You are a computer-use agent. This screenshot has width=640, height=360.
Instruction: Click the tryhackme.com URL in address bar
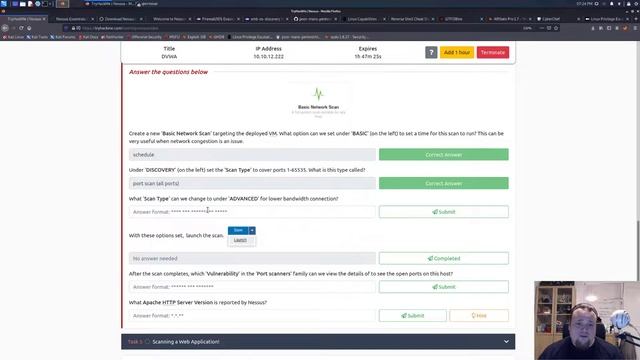point(120,28)
